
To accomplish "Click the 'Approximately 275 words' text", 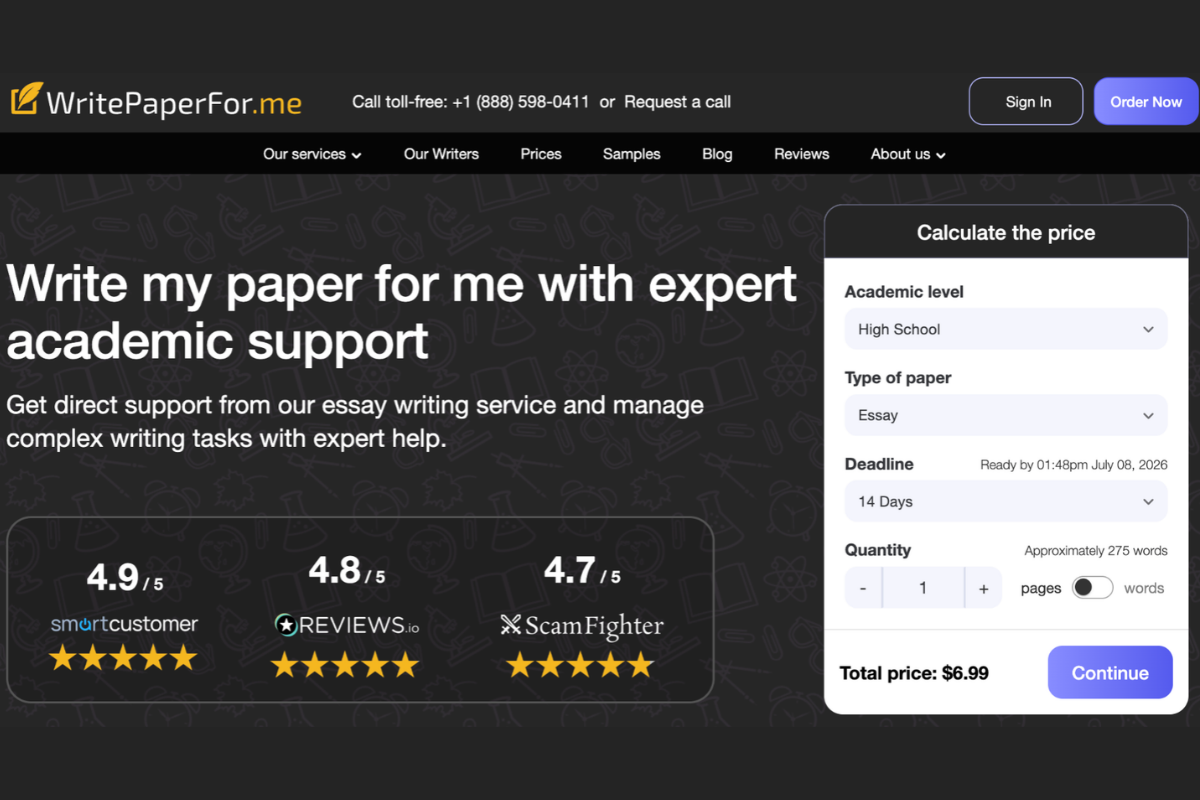I will coord(1096,551).
